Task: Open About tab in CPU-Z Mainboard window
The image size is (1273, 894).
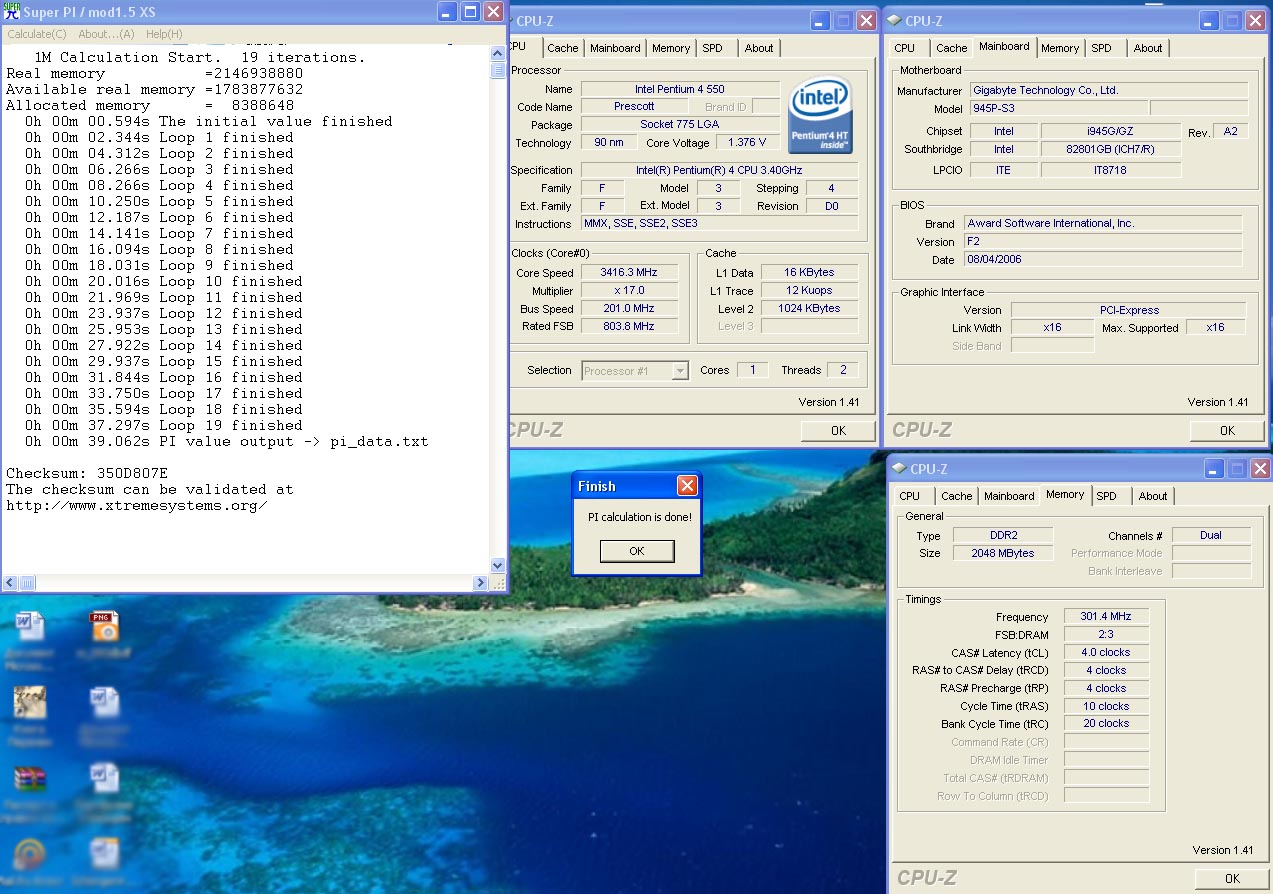Action: (1148, 48)
